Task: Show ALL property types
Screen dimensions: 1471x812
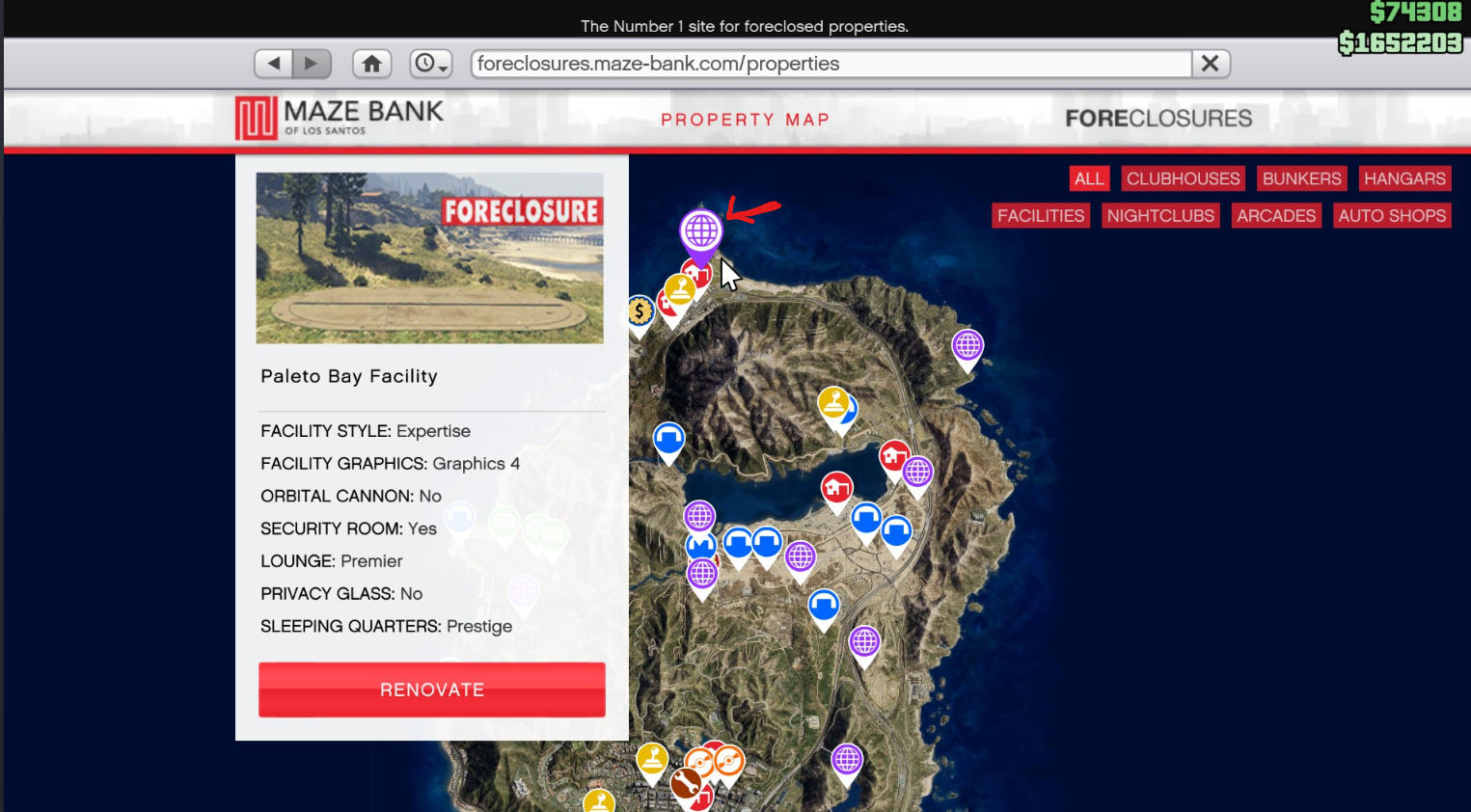Action: click(x=1089, y=178)
